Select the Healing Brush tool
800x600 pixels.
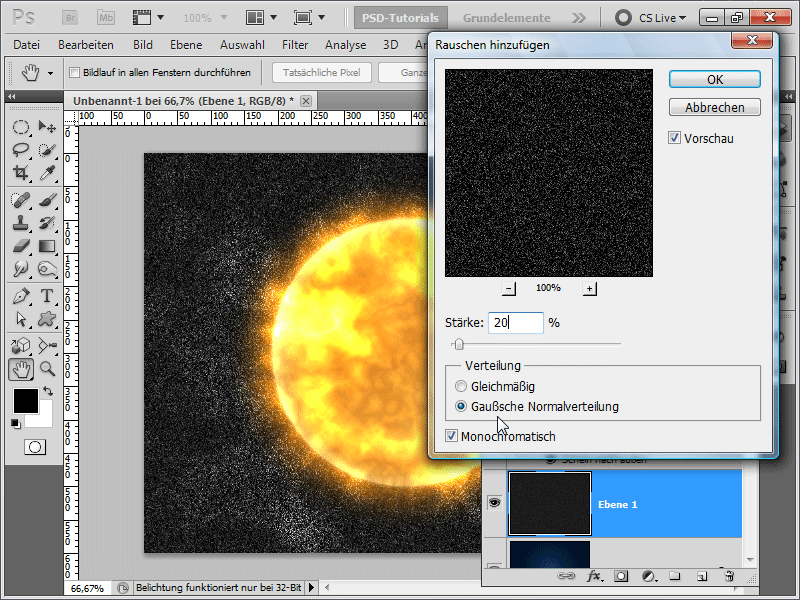click(21, 199)
